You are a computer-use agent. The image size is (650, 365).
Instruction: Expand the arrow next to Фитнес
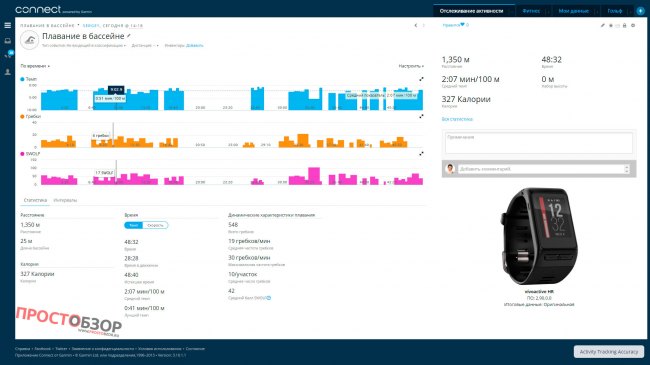point(548,11)
